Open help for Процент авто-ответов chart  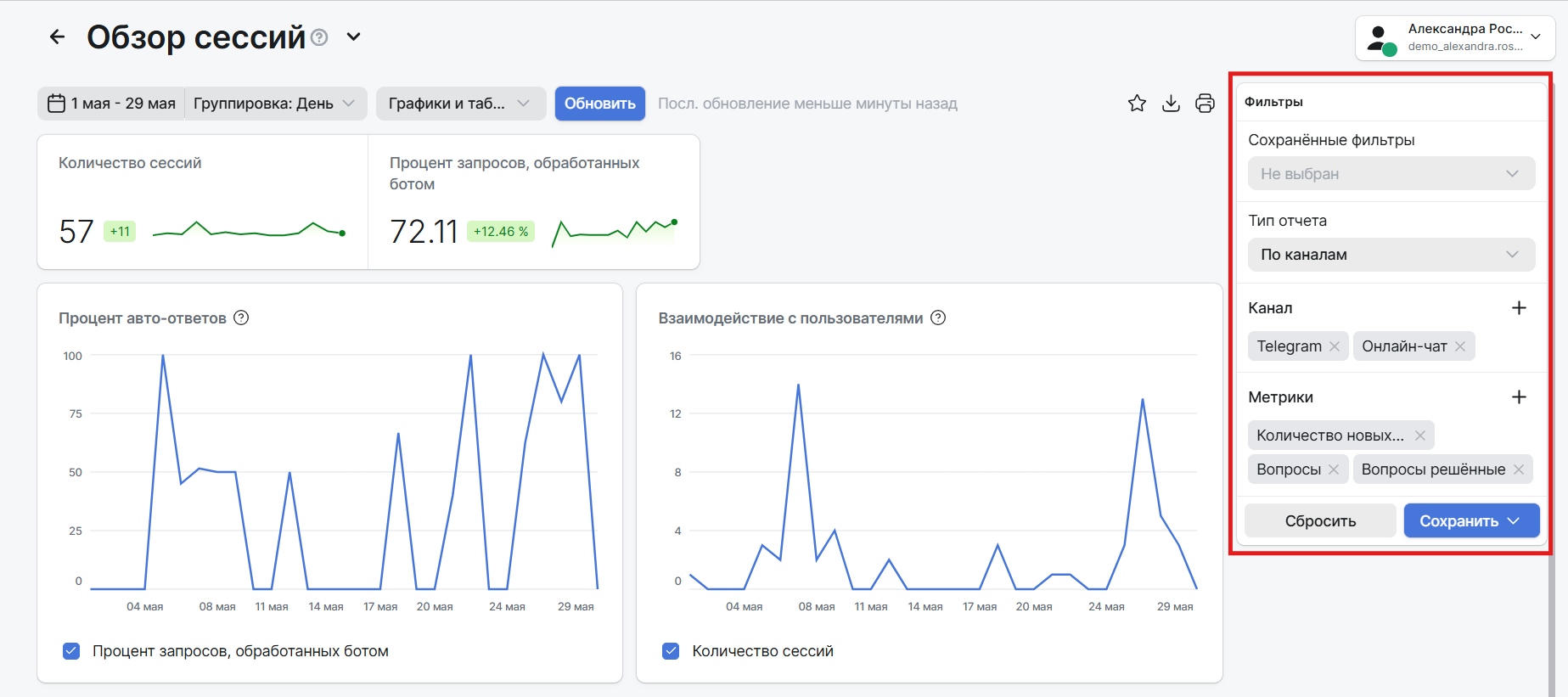(x=241, y=318)
